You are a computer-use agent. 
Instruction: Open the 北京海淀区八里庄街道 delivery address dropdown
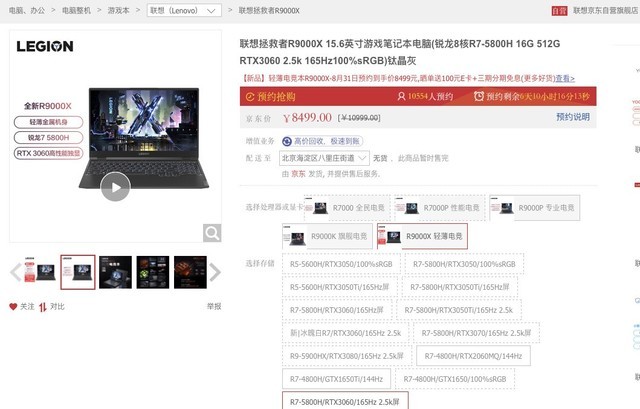[x=324, y=158]
